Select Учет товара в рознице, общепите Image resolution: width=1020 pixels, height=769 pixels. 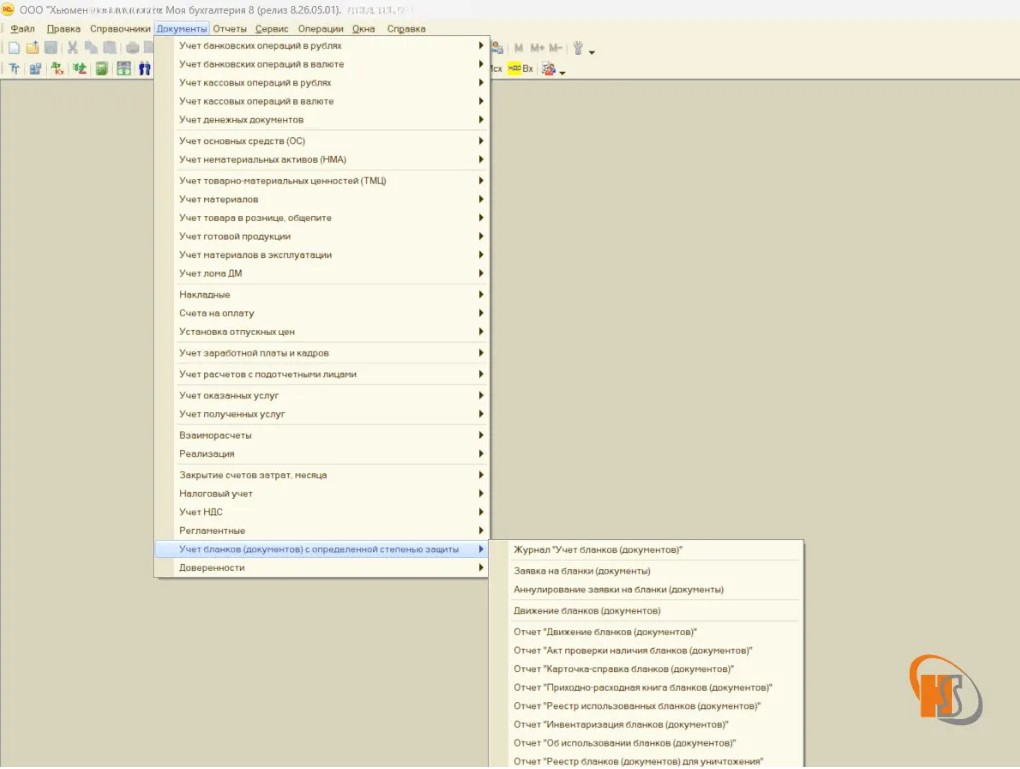point(322,217)
